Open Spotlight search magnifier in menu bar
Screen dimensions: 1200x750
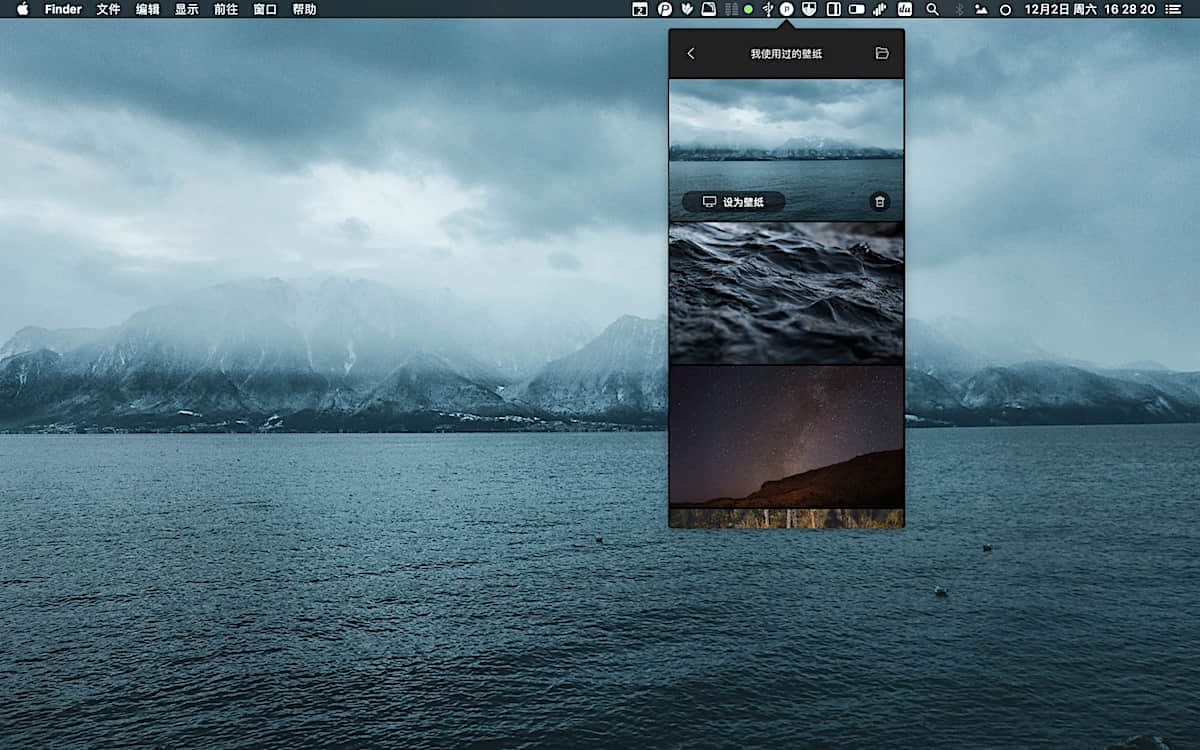(932, 9)
